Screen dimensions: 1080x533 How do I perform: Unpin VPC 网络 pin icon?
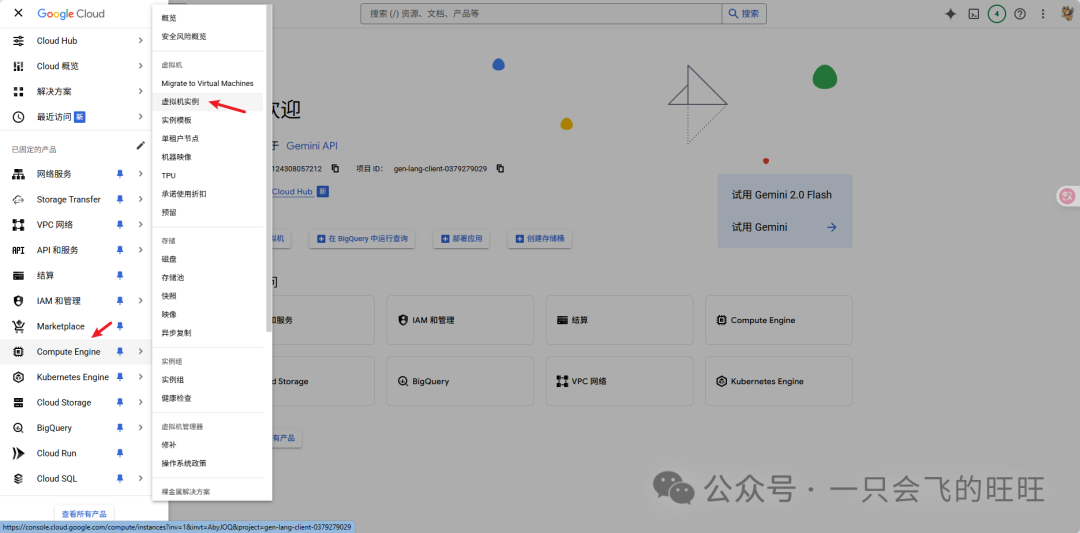(x=120, y=224)
